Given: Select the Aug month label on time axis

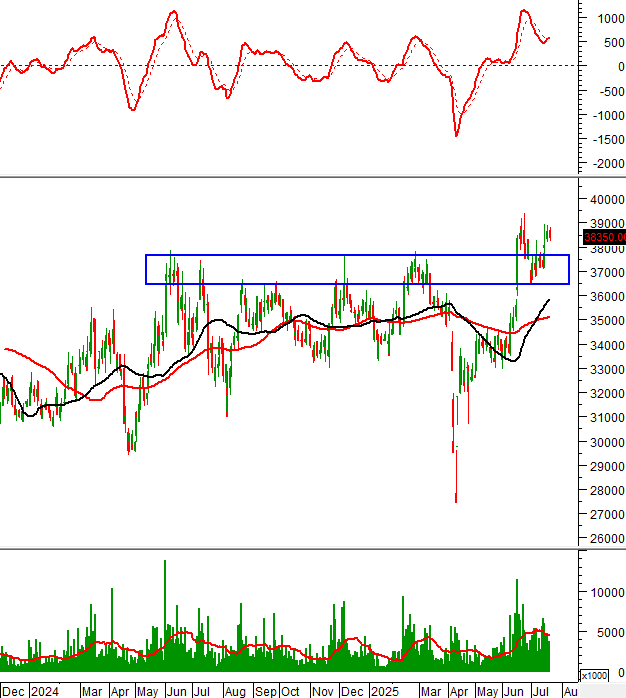Looking at the screenshot, I should (235, 692).
